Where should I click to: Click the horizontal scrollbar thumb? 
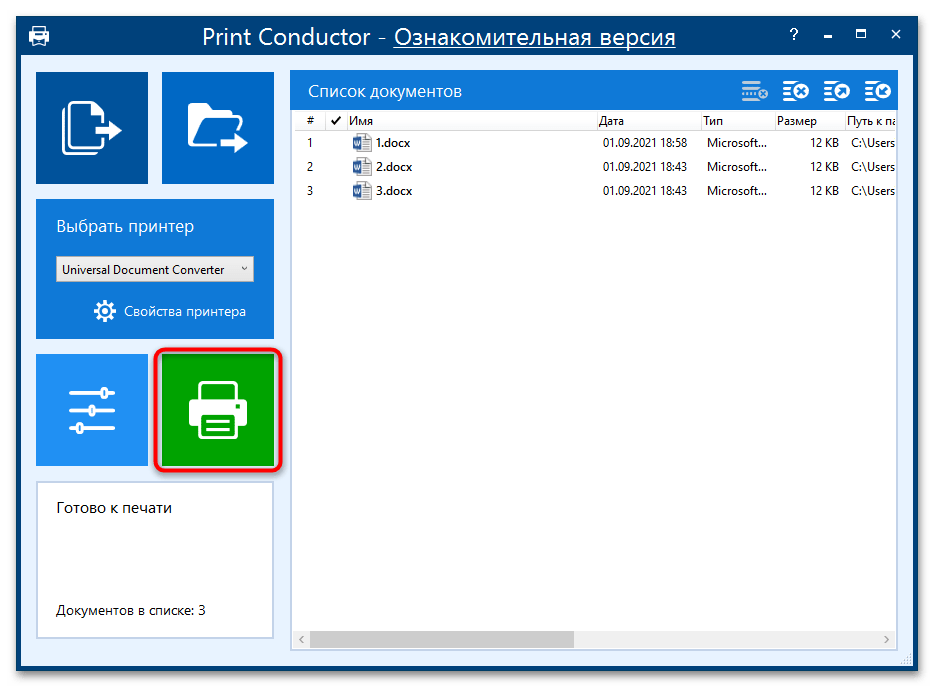442,639
